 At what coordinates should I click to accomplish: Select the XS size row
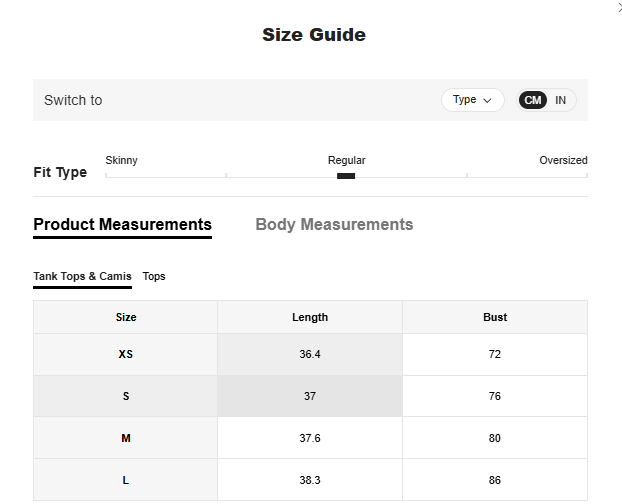(x=126, y=354)
